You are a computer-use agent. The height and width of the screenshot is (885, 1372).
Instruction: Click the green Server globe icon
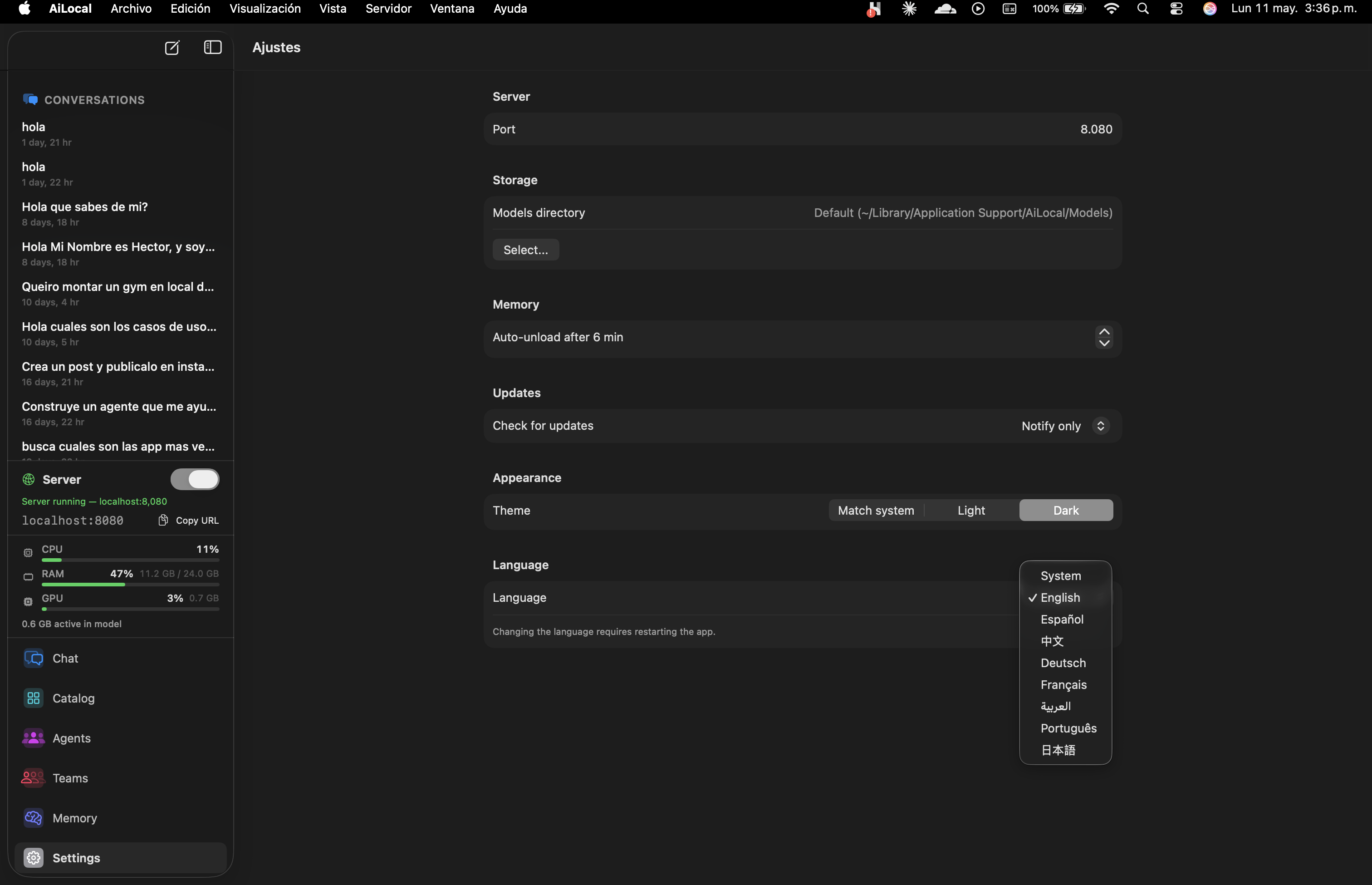pos(28,479)
